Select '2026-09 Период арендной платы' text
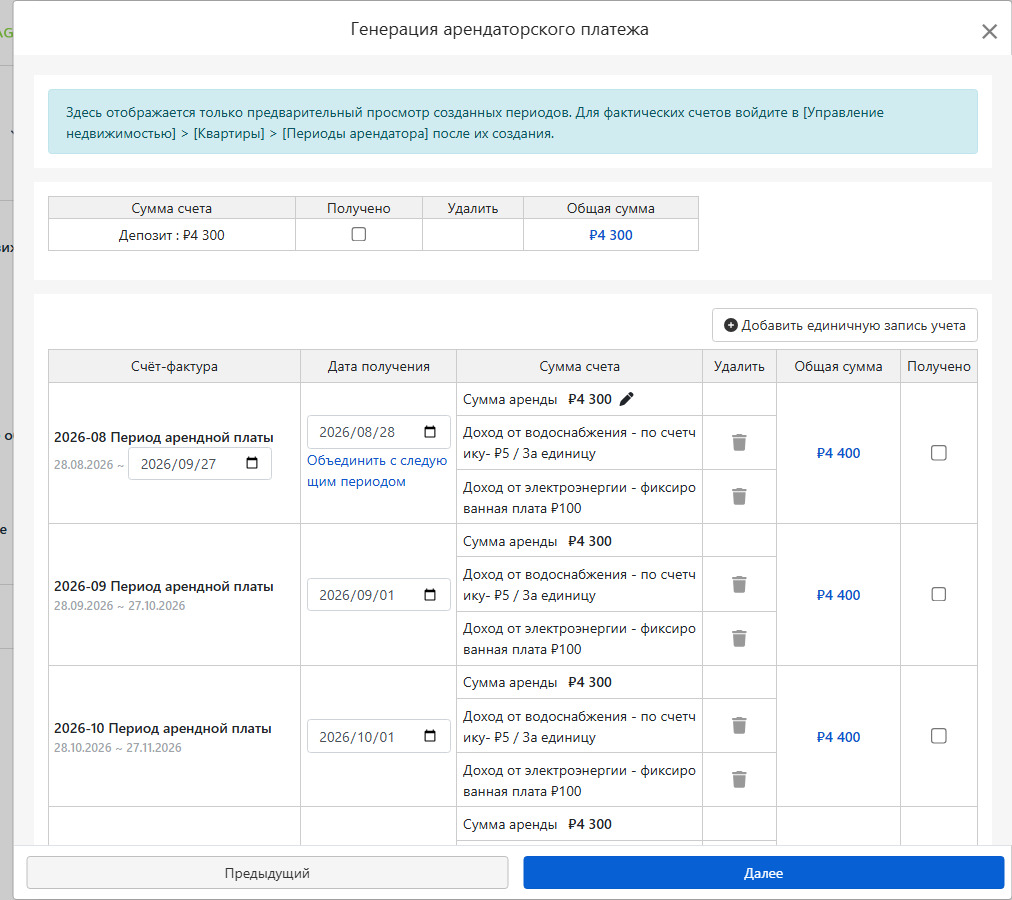 tap(164, 586)
